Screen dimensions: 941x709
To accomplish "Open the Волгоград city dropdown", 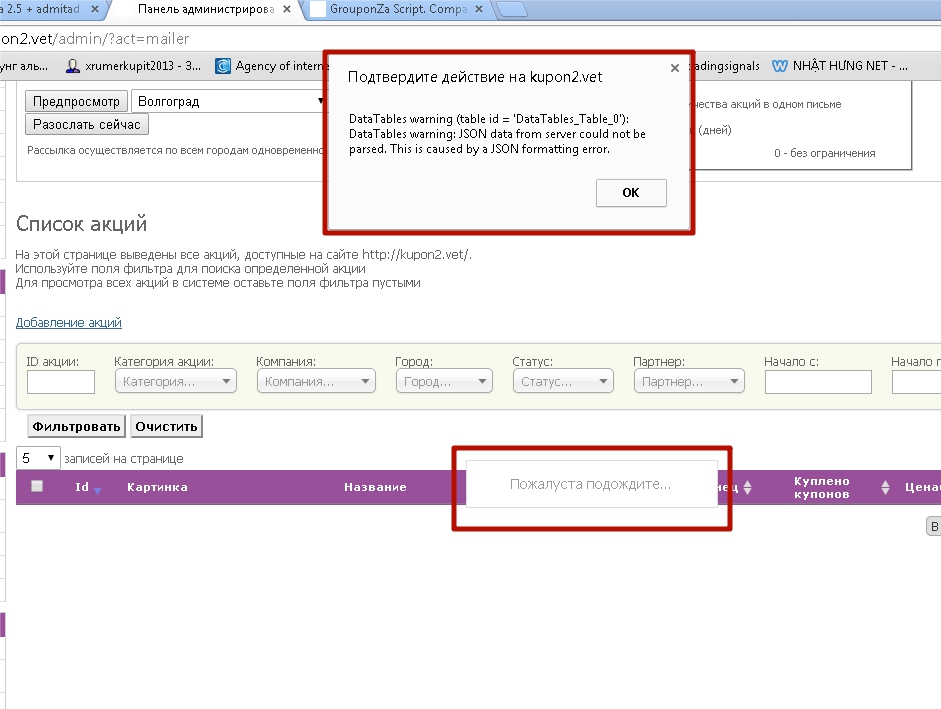I will (230, 102).
